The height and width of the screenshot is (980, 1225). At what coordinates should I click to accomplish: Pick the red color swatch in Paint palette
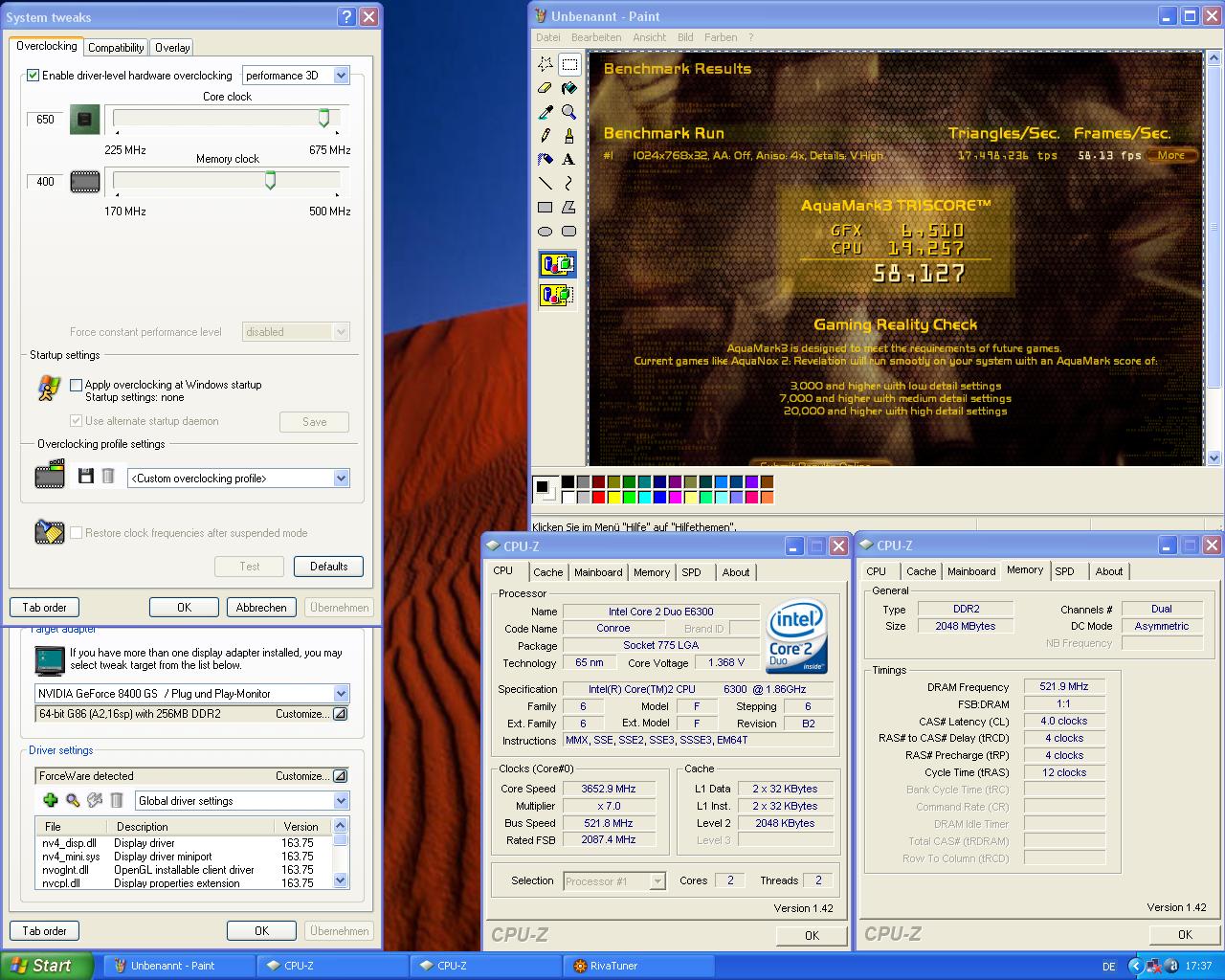(x=599, y=497)
